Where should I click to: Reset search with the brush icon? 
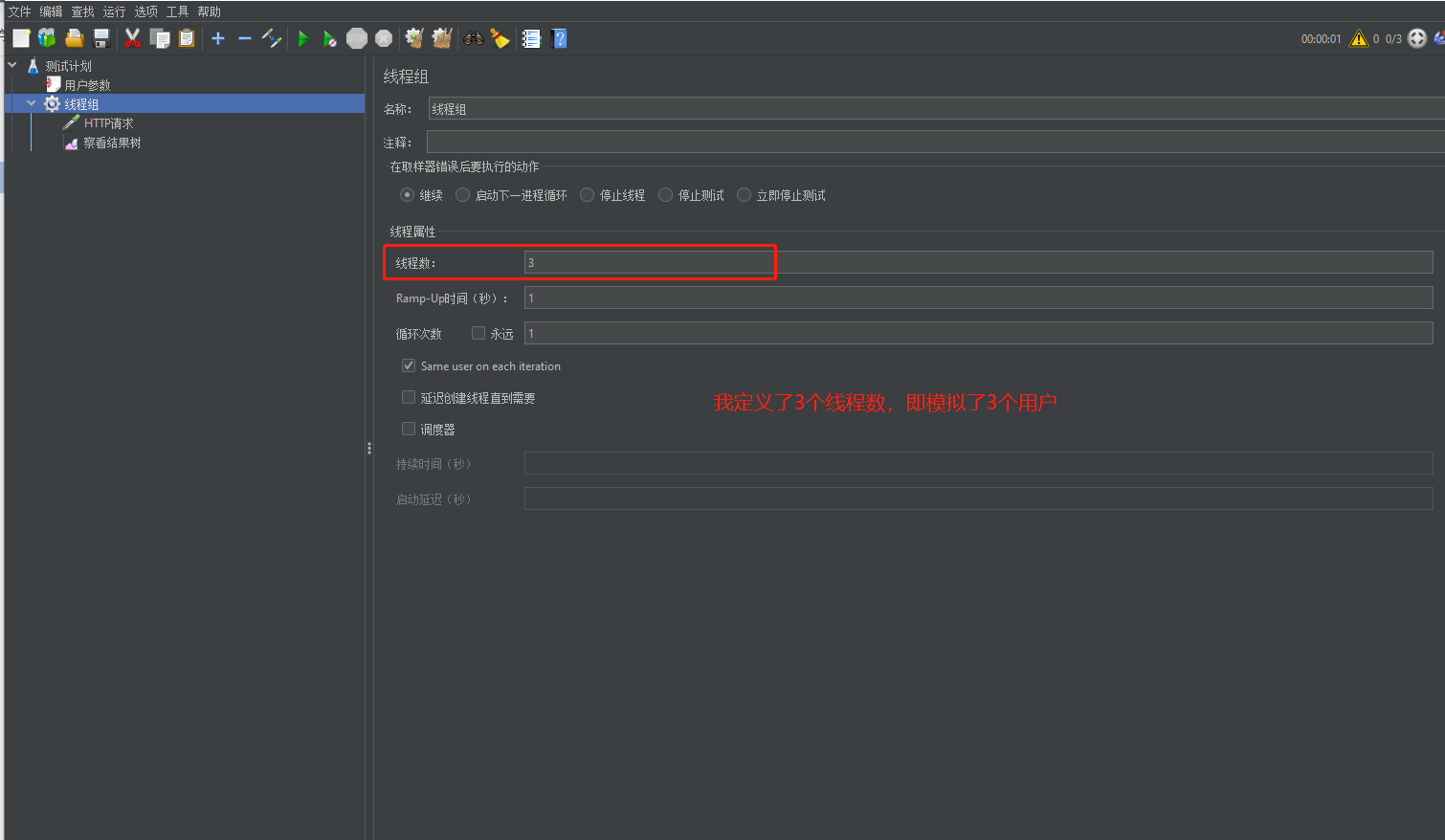click(x=500, y=38)
